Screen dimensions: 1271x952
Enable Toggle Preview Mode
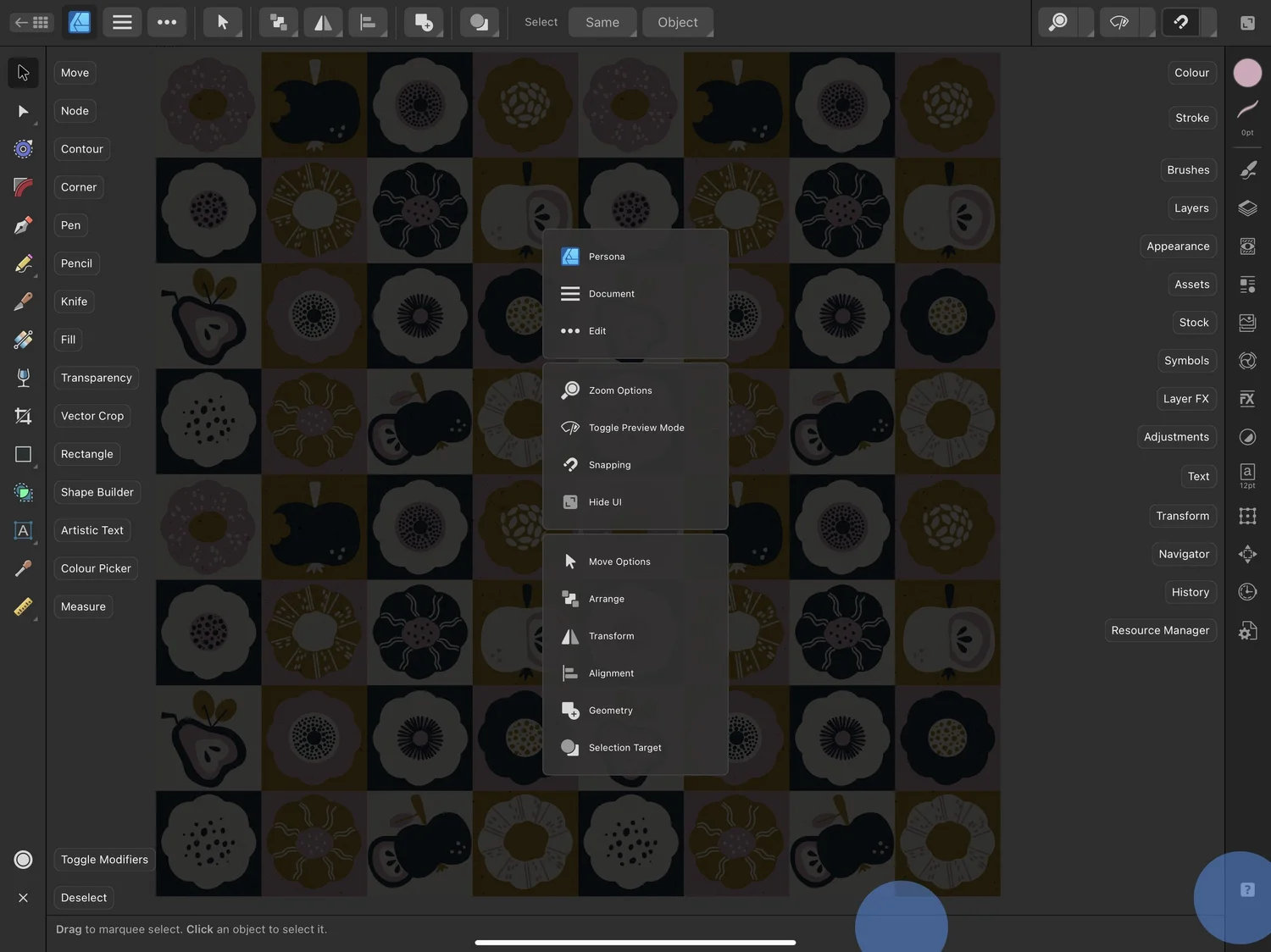[x=636, y=427]
